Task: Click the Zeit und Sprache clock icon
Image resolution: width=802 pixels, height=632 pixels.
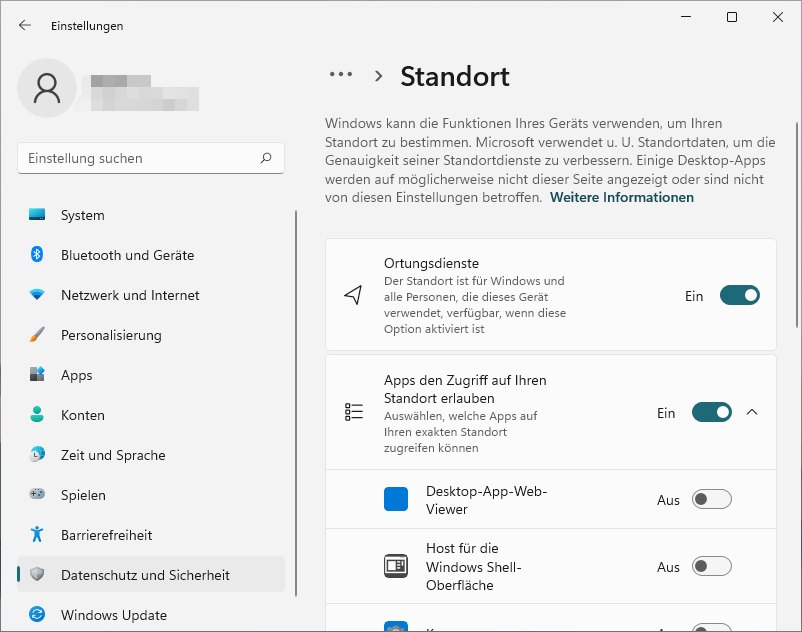Action: click(37, 454)
